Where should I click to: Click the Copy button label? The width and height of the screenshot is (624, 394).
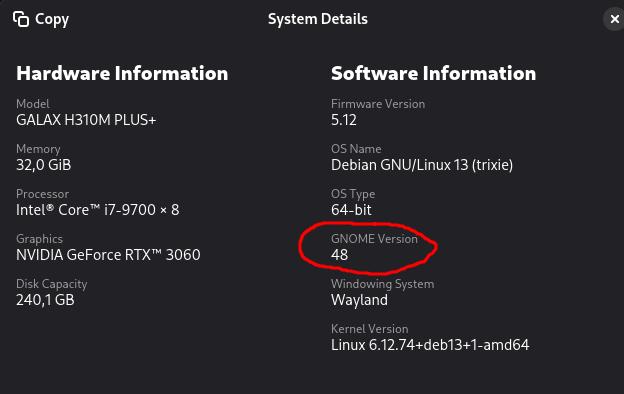52,20
